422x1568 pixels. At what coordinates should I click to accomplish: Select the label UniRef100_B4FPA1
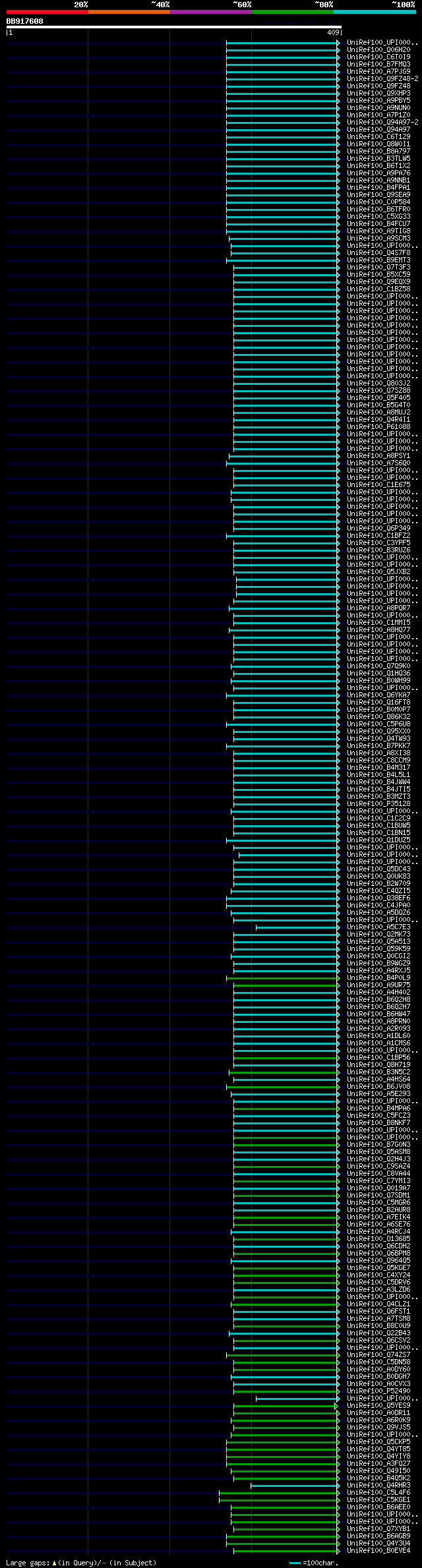click(378, 187)
